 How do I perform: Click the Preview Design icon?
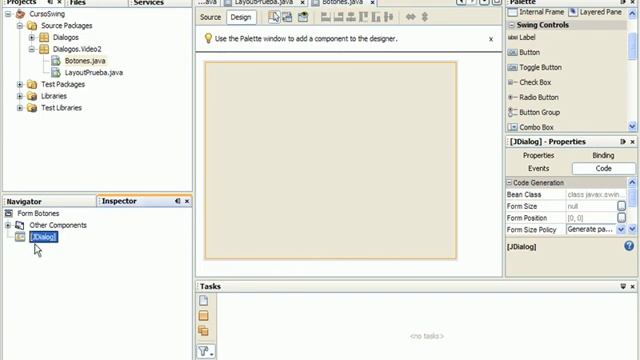303,17
